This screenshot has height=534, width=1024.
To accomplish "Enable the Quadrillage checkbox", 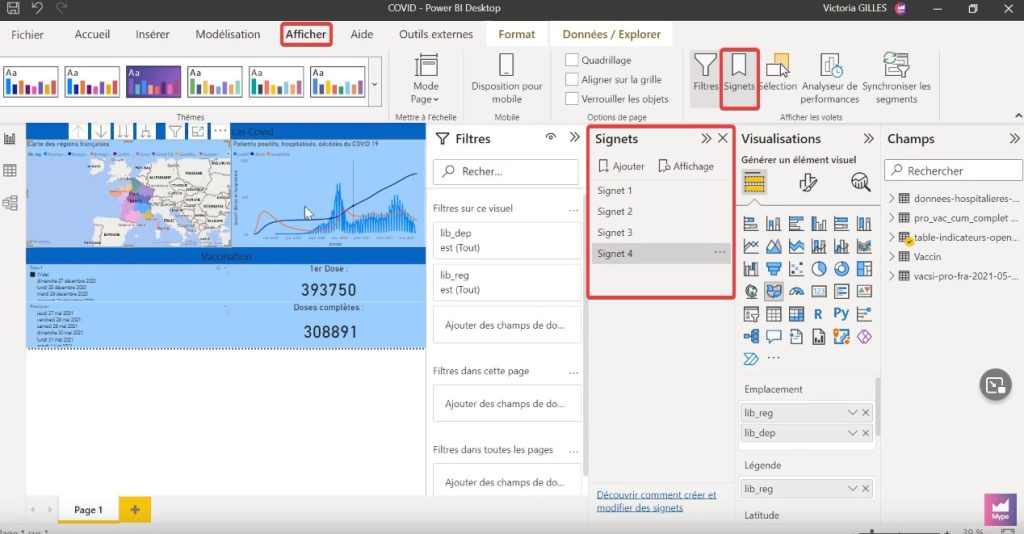I will click(x=571, y=60).
